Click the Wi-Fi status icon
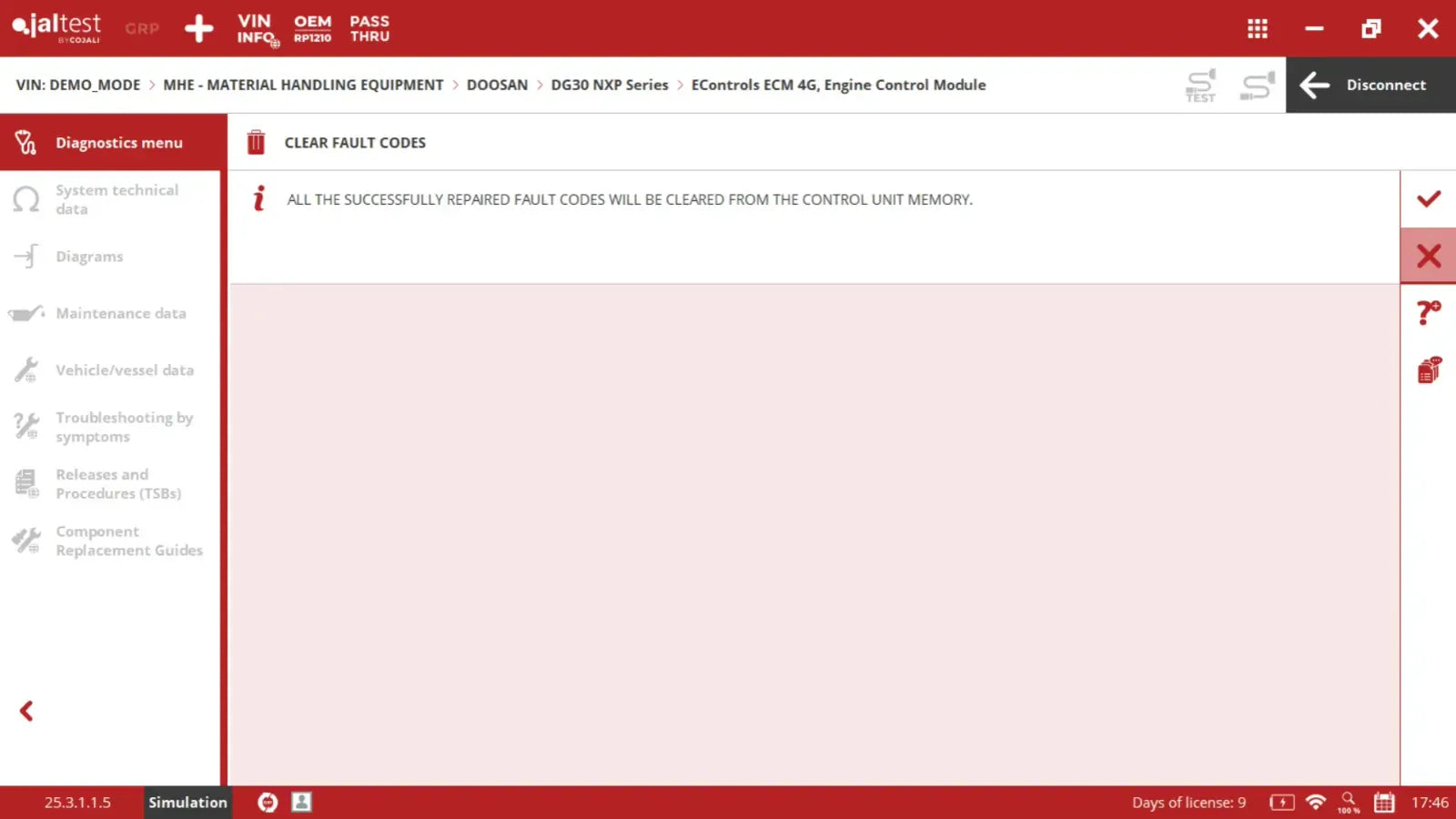The width and height of the screenshot is (1456, 819). click(x=1316, y=802)
